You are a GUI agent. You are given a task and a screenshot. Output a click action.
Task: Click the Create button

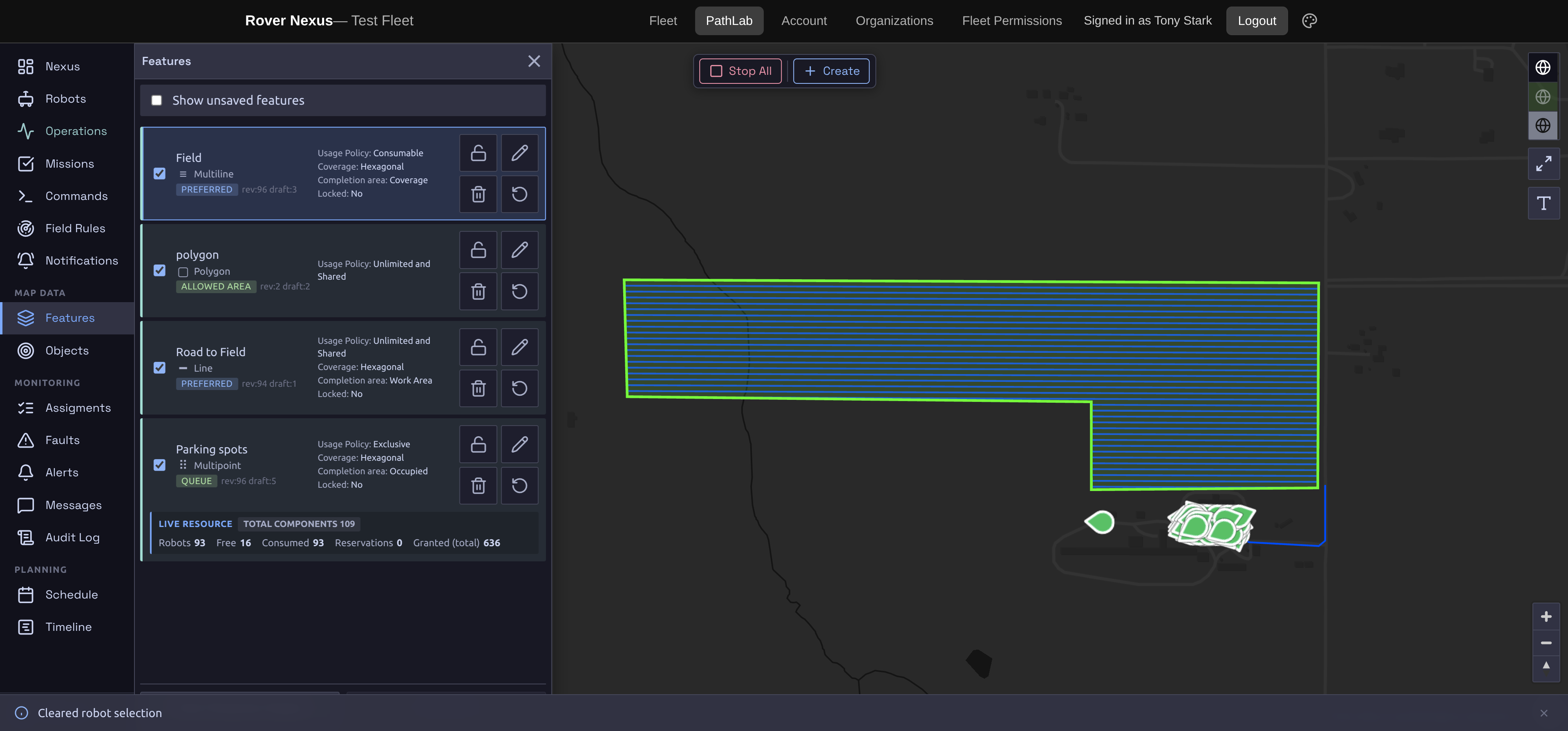[831, 71]
